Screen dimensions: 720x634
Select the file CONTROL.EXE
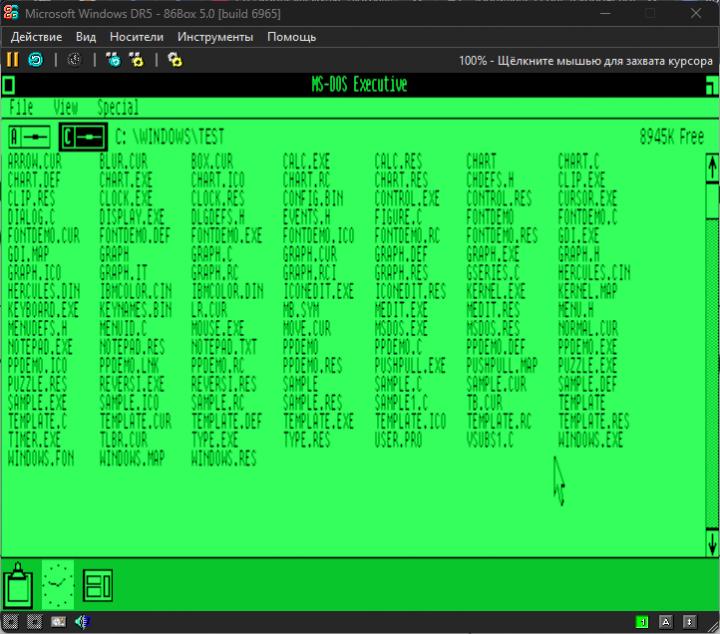pyautogui.click(x=407, y=198)
